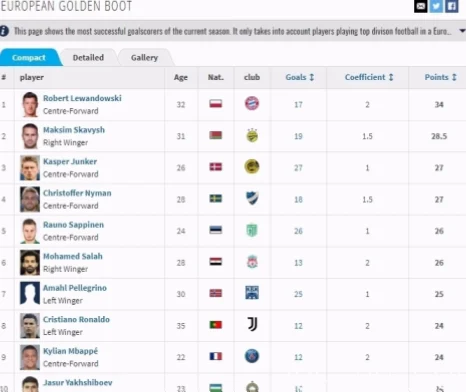Screen dimensions: 466x392
Task: Click the Estonia flag in Sappinen's row
Action: pyautogui.click(x=216, y=230)
